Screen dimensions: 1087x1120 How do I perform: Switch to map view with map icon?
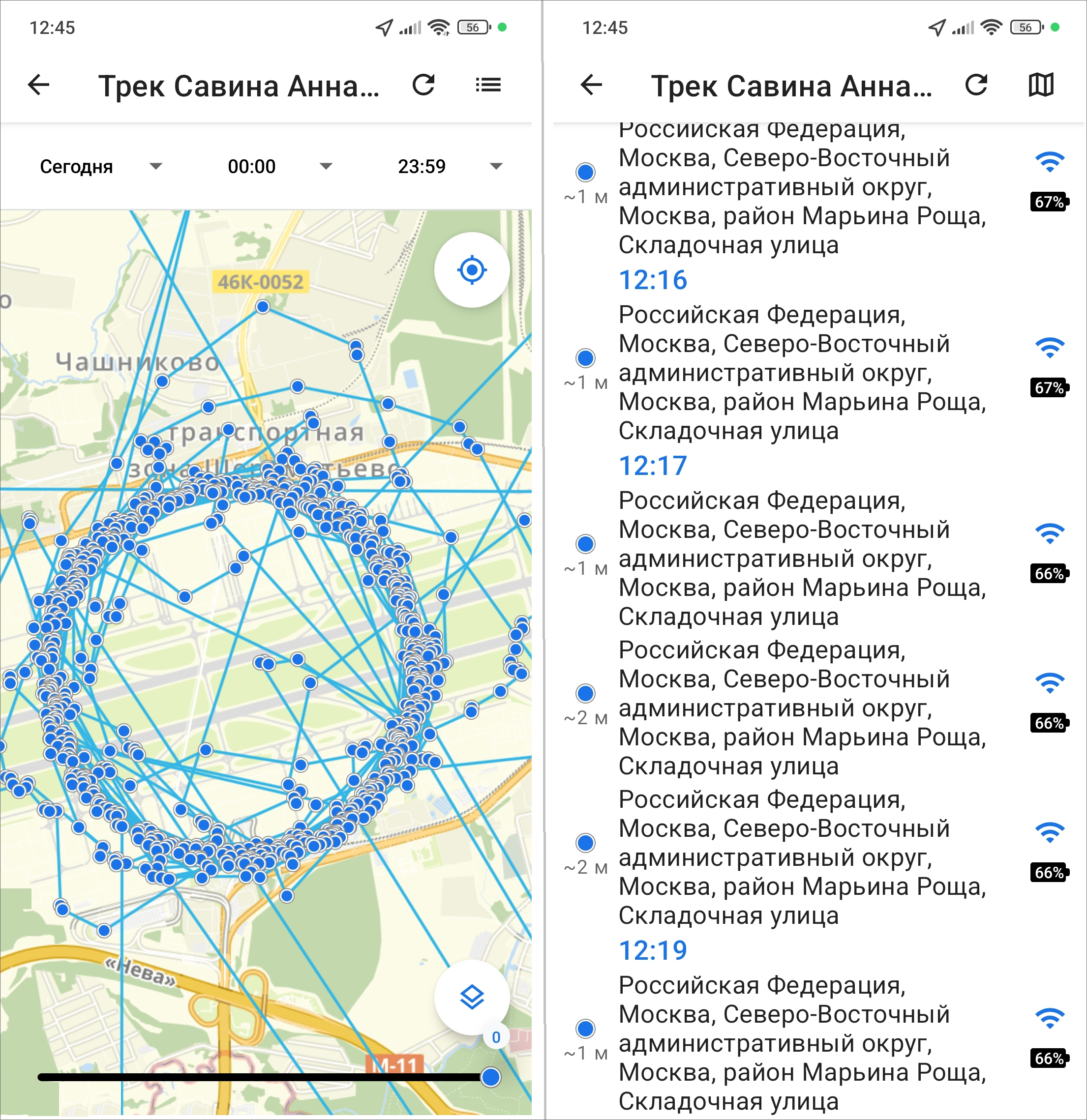pos(1041,85)
